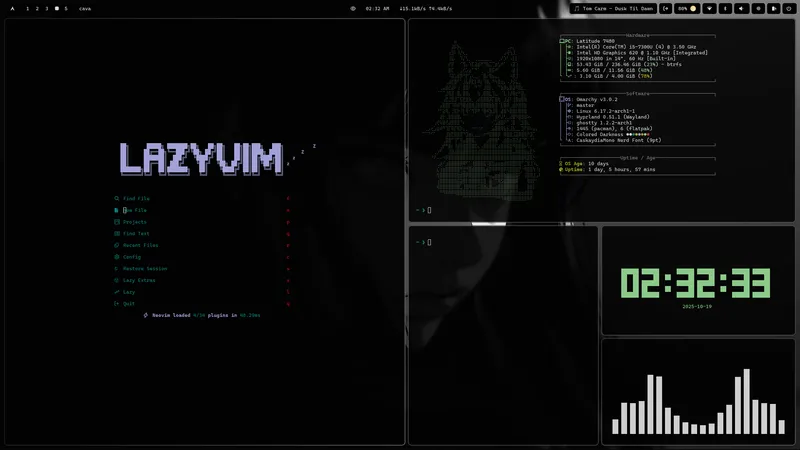Switch to workspace 1

click(x=28, y=9)
